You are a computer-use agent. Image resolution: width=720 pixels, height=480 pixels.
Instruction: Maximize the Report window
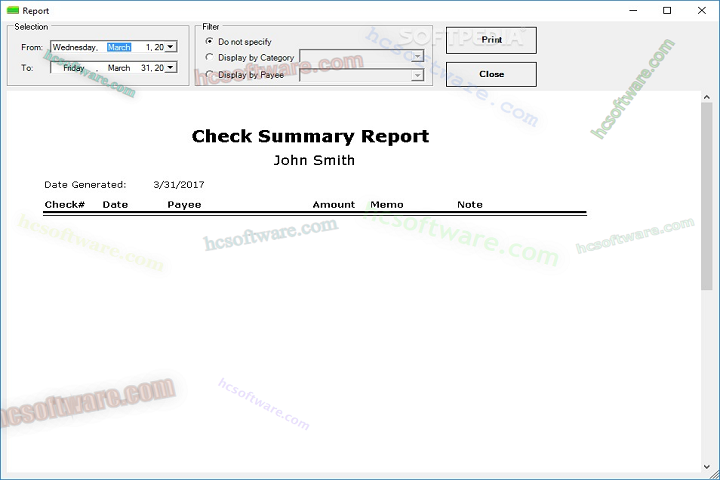(x=667, y=10)
